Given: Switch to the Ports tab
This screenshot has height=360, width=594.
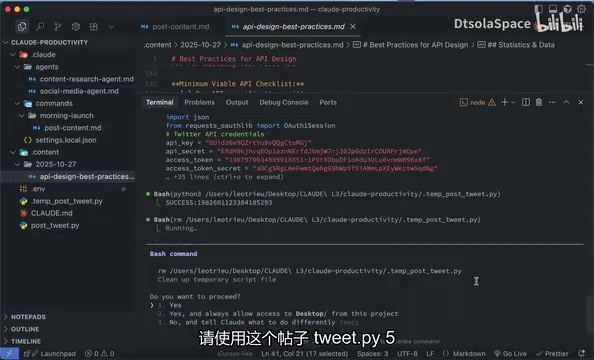Looking at the screenshot, I should (x=328, y=102).
